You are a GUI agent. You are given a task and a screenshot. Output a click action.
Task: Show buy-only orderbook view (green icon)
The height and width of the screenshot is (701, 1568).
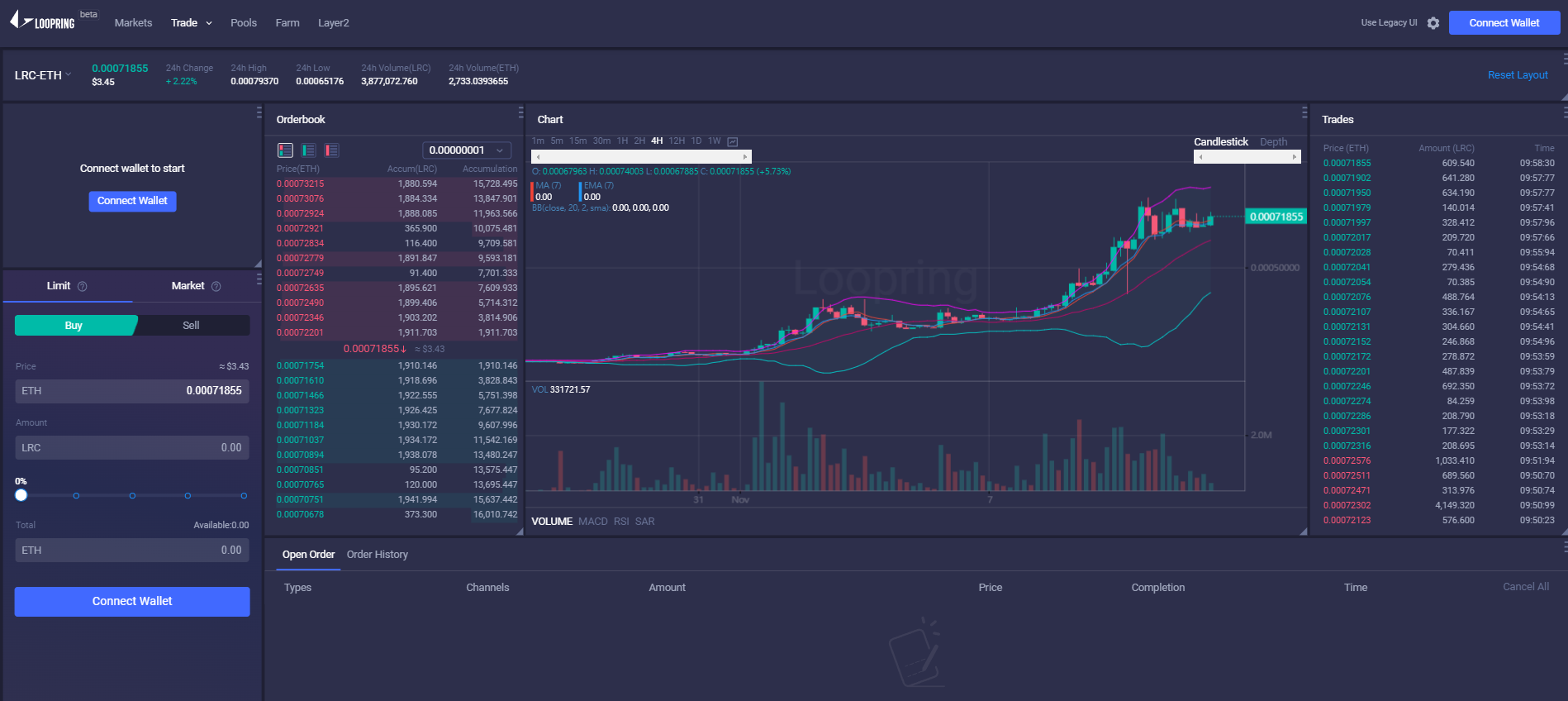[309, 150]
